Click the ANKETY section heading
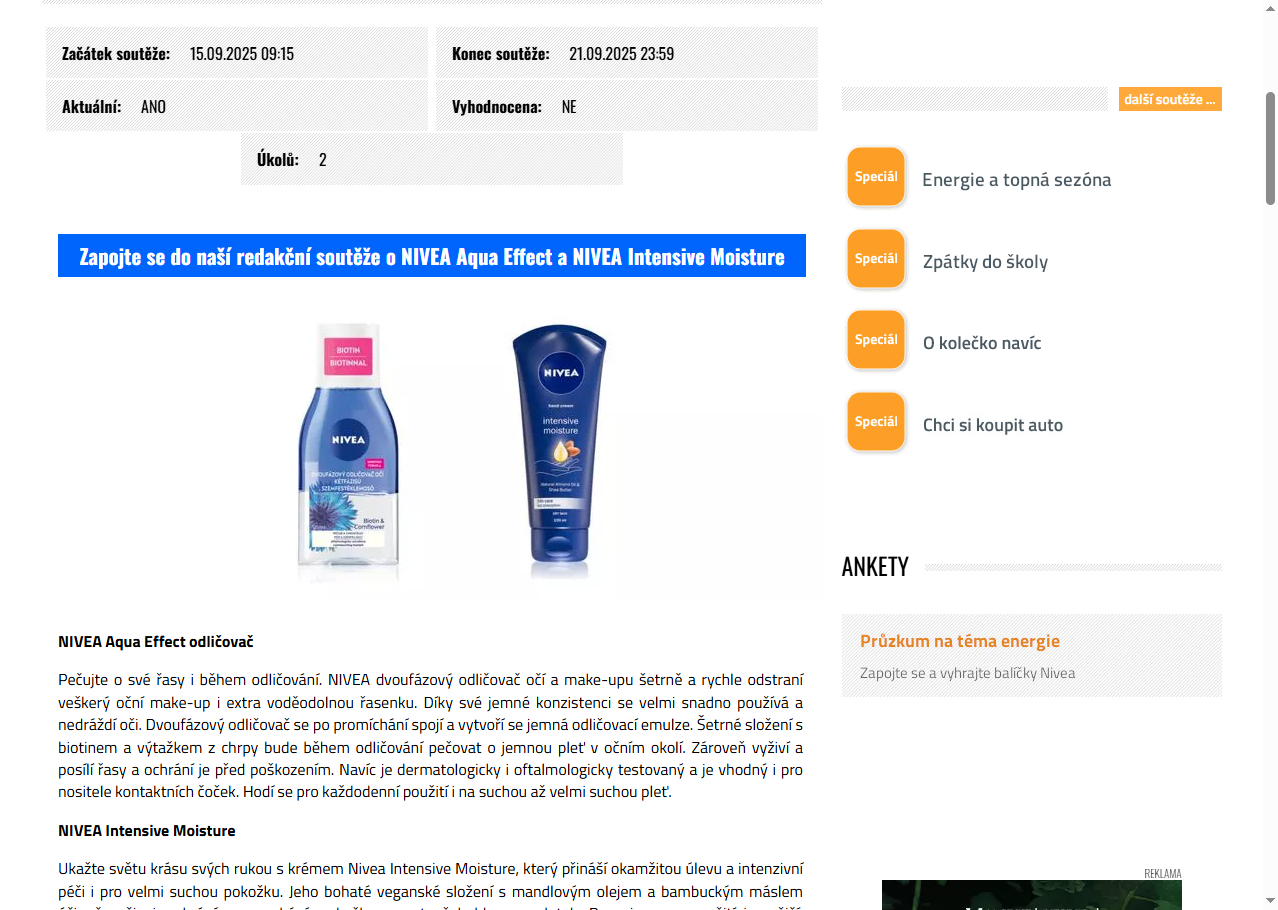 click(875, 567)
